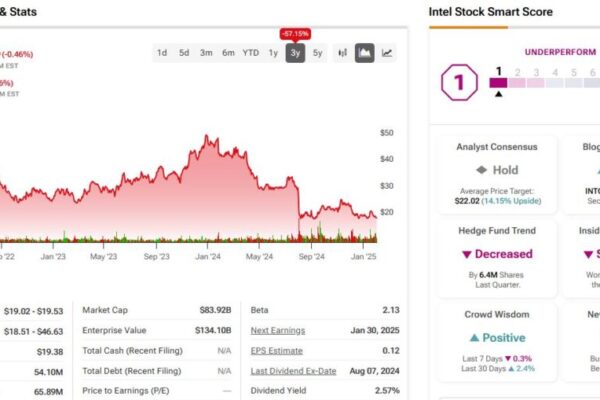Click the Positive up-arrow icon
600x400 pixels.
(474, 338)
